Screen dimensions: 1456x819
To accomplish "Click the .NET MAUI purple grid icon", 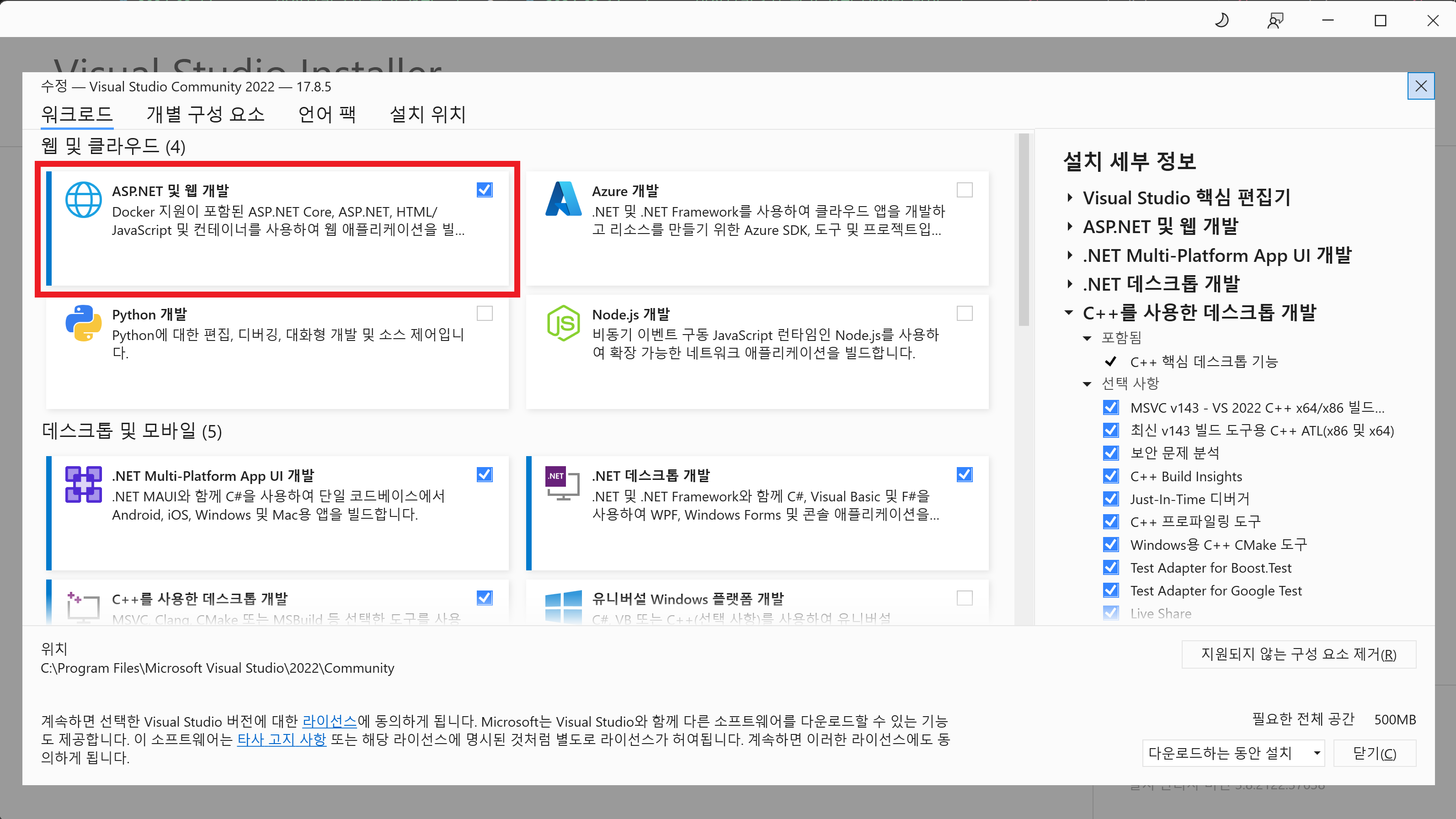I will click(83, 484).
